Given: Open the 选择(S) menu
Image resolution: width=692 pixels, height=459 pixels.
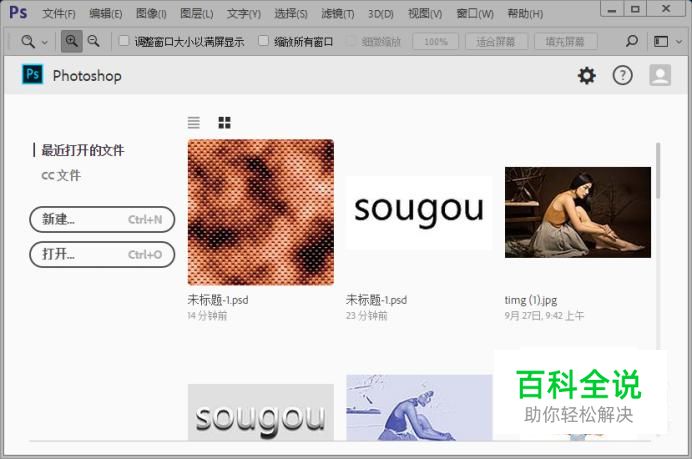Looking at the screenshot, I should pos(290,14).
